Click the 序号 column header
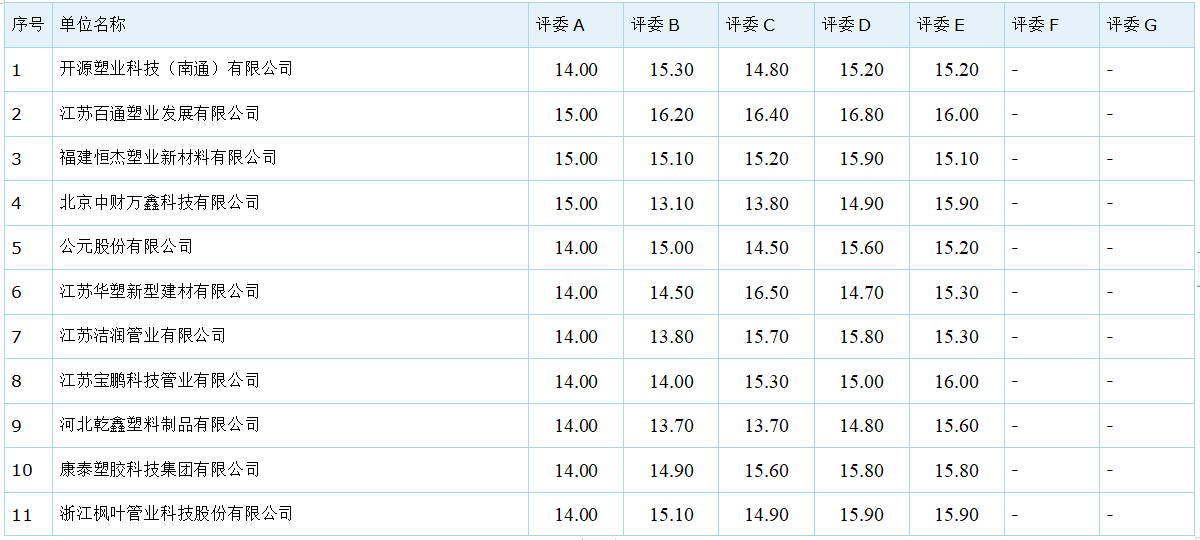Viewport: 1200px width, 540px height. tap(27, 25)
